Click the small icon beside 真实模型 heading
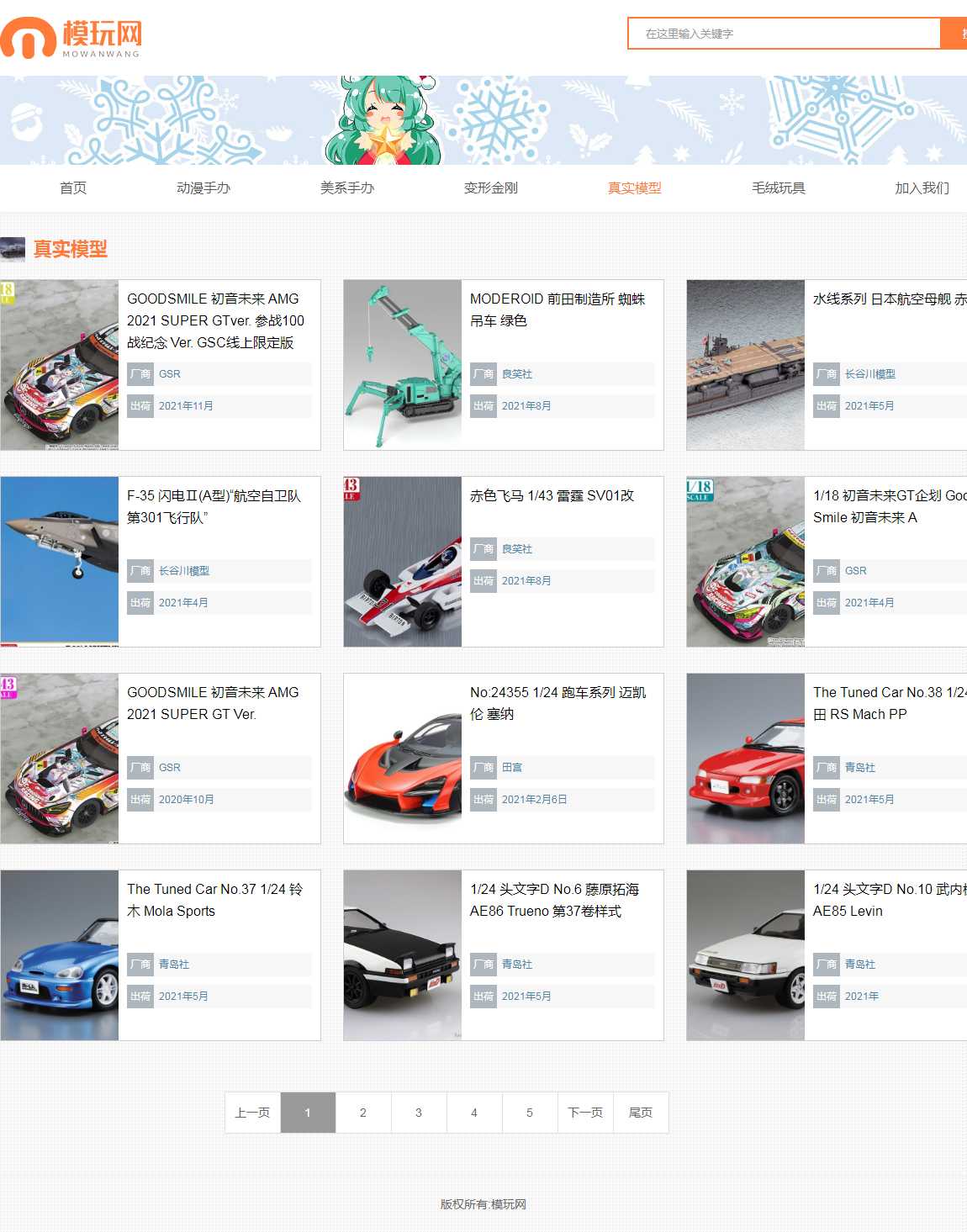Viewport: 967px width, 1232px height. click(x=13, y=249)
